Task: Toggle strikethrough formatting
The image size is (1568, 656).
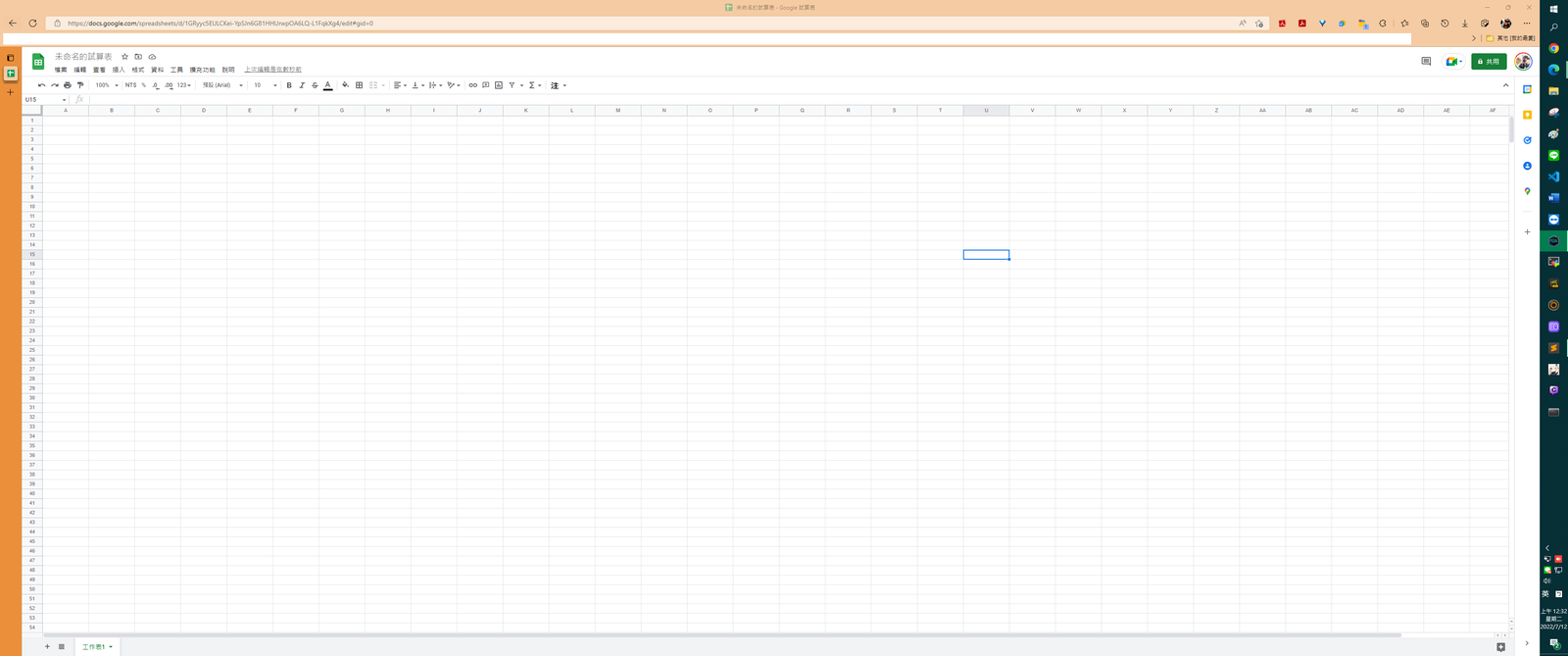Action: [315, 85]
